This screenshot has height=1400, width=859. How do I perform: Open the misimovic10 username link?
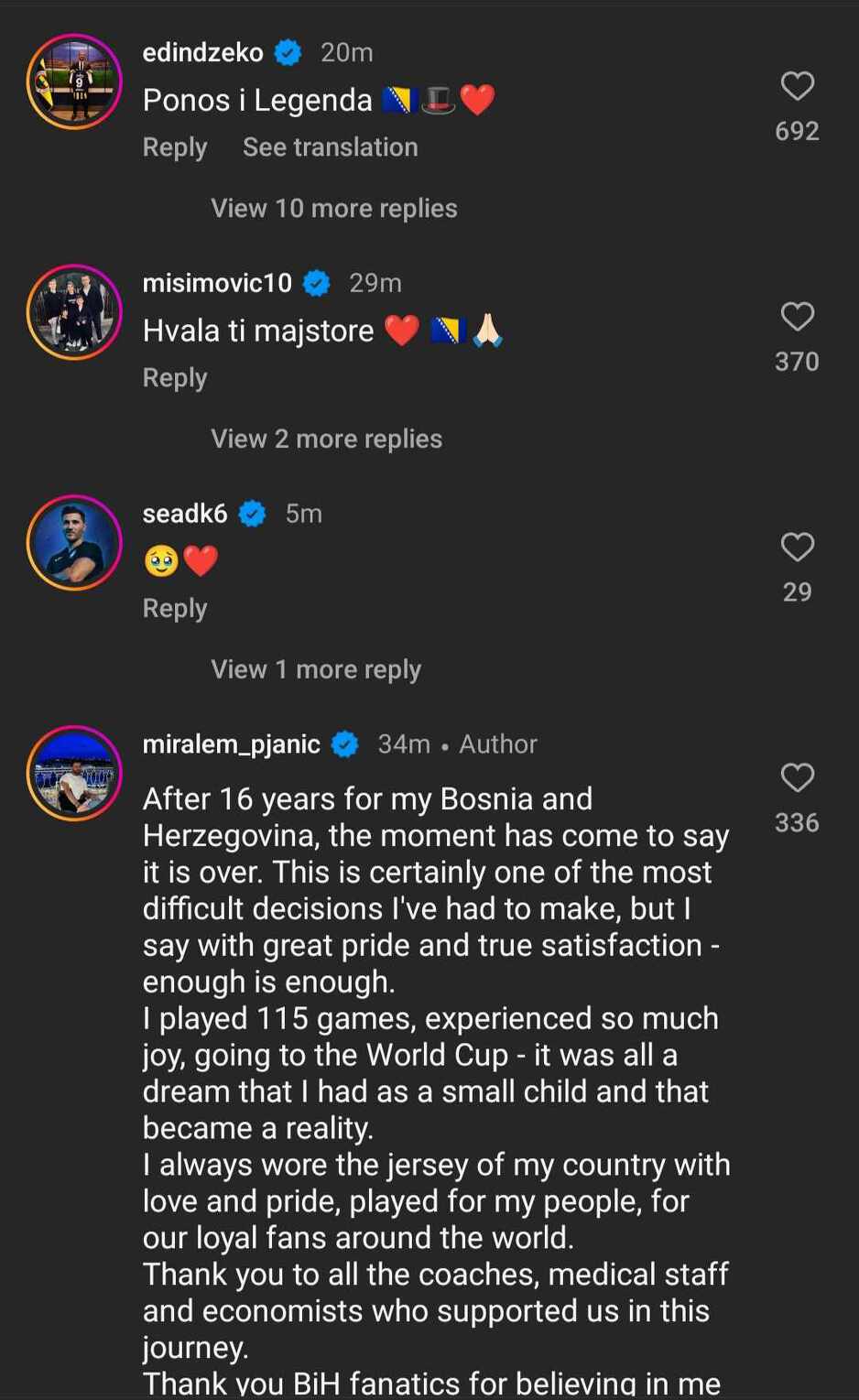(x=217, y=284)
